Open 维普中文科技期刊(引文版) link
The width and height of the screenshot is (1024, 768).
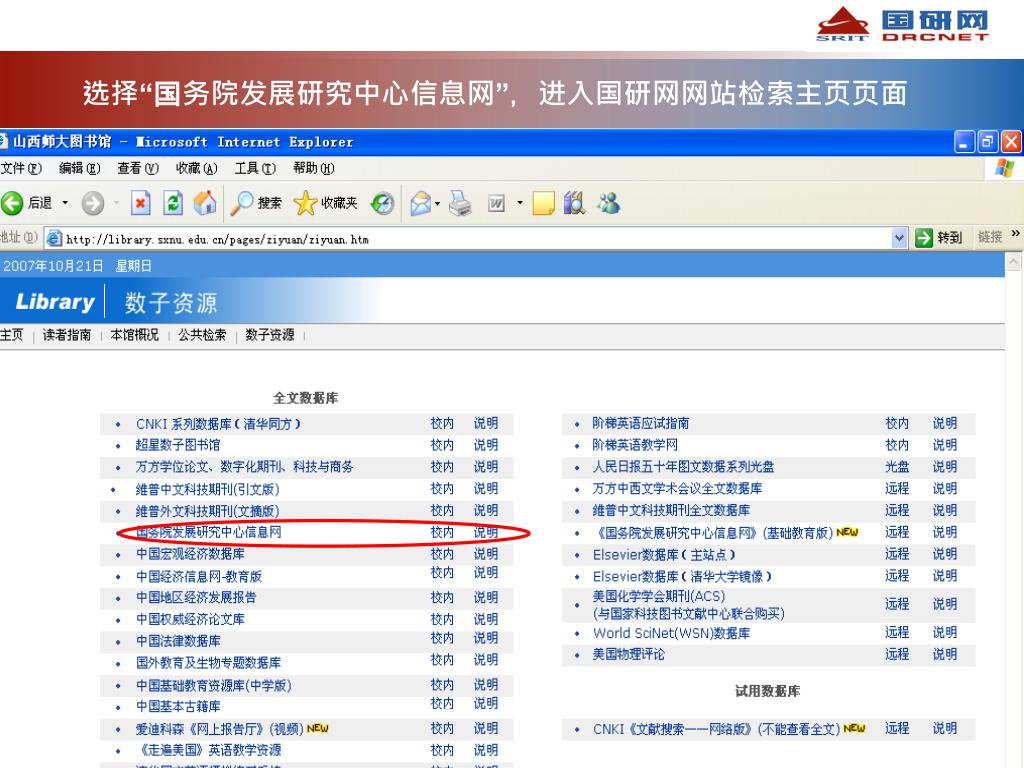pyautogui.click(x=207, y=489)
